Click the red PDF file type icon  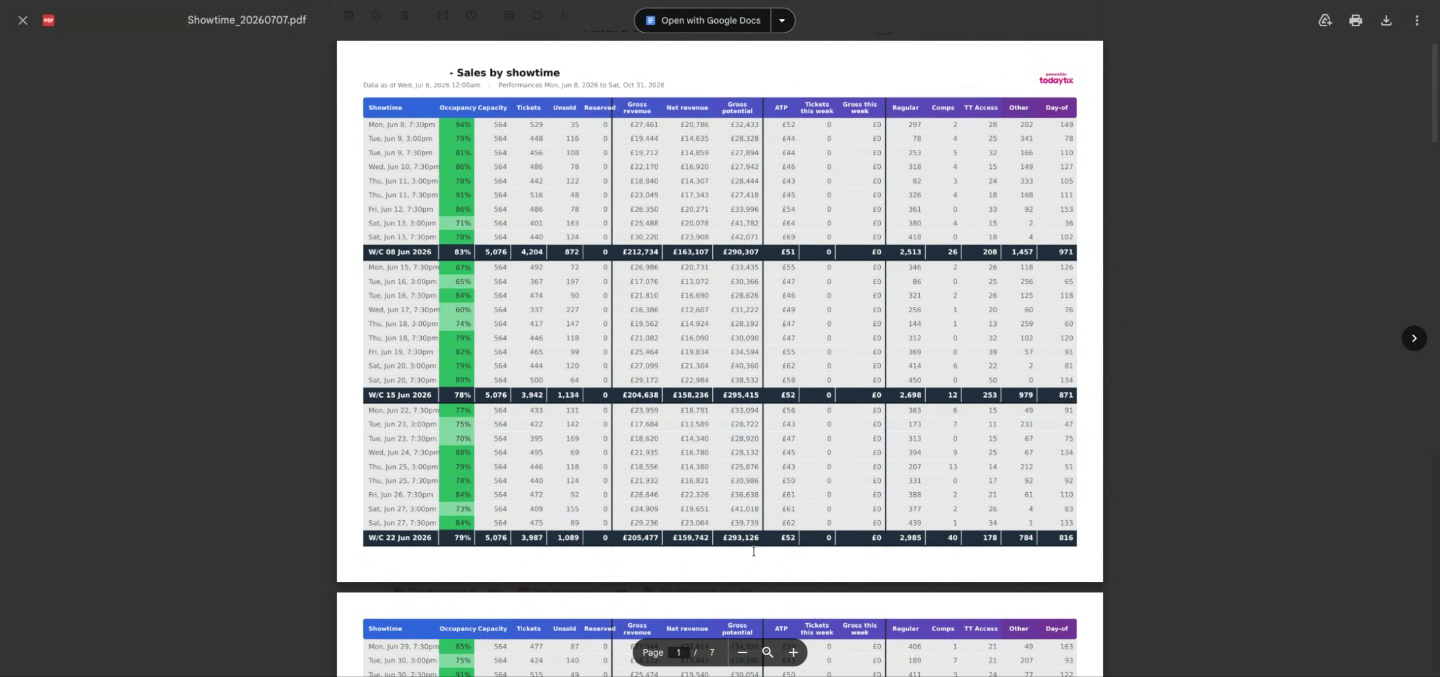pos(48,20)
